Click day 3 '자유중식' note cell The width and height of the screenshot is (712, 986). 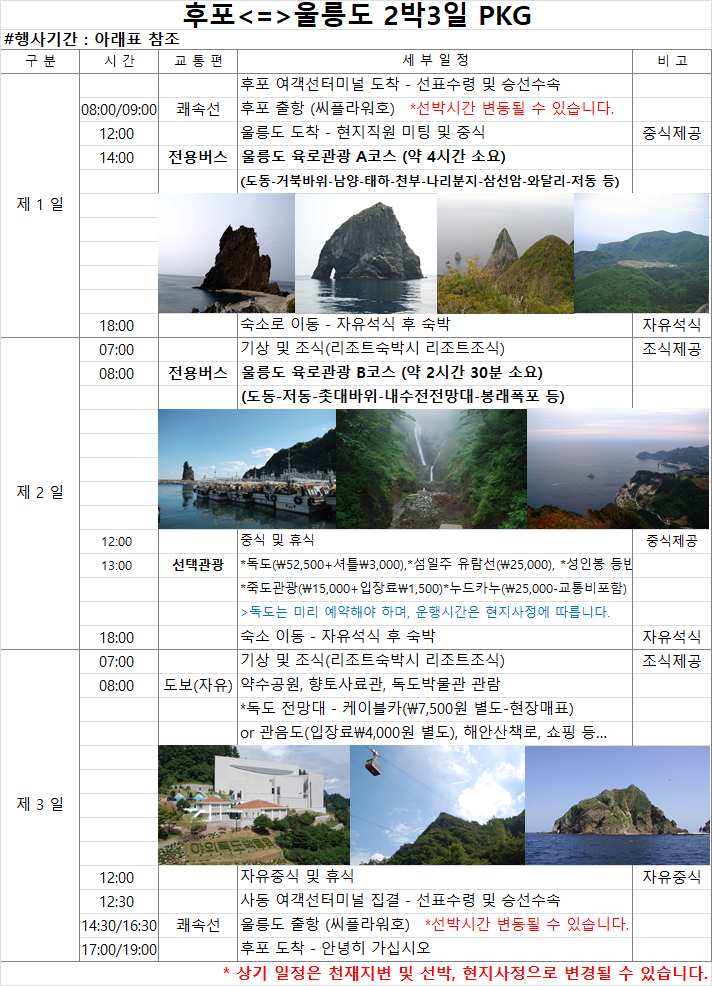pyautogui.click(x=672, y=877)
